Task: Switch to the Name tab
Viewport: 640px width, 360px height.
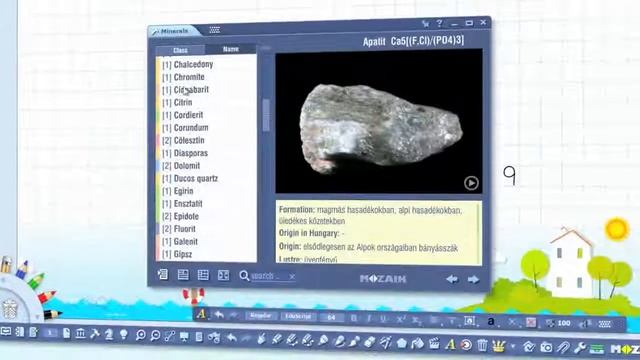Action: coord(231,49)
